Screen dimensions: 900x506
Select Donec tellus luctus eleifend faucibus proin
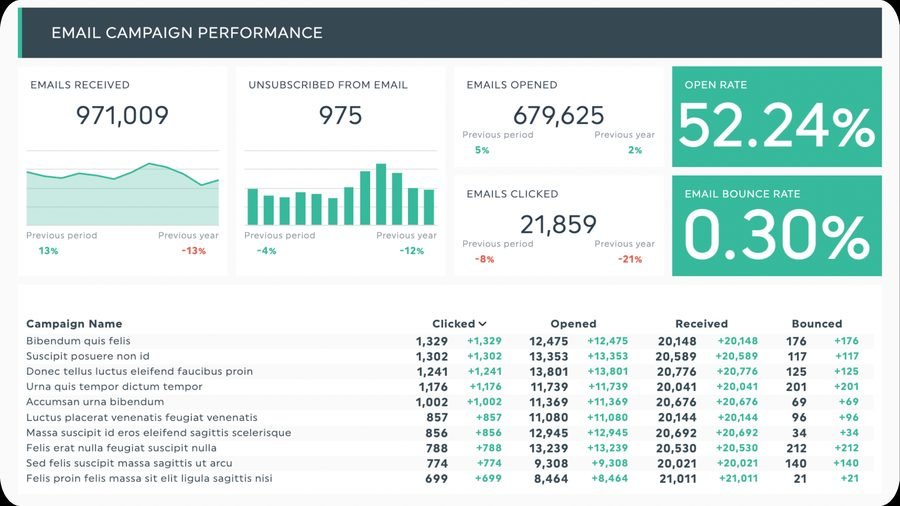point(449,371)
